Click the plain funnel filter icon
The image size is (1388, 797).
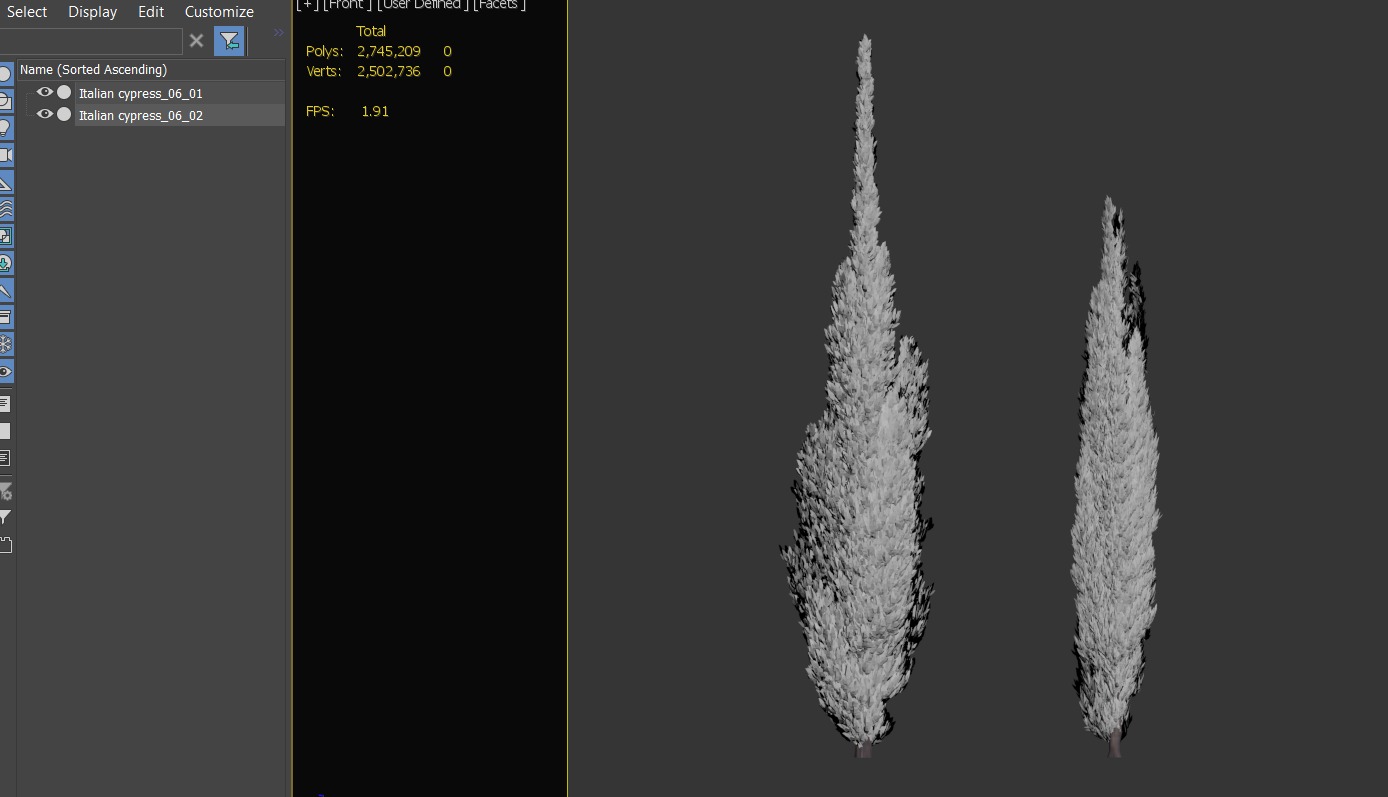(x=5, y=517)
